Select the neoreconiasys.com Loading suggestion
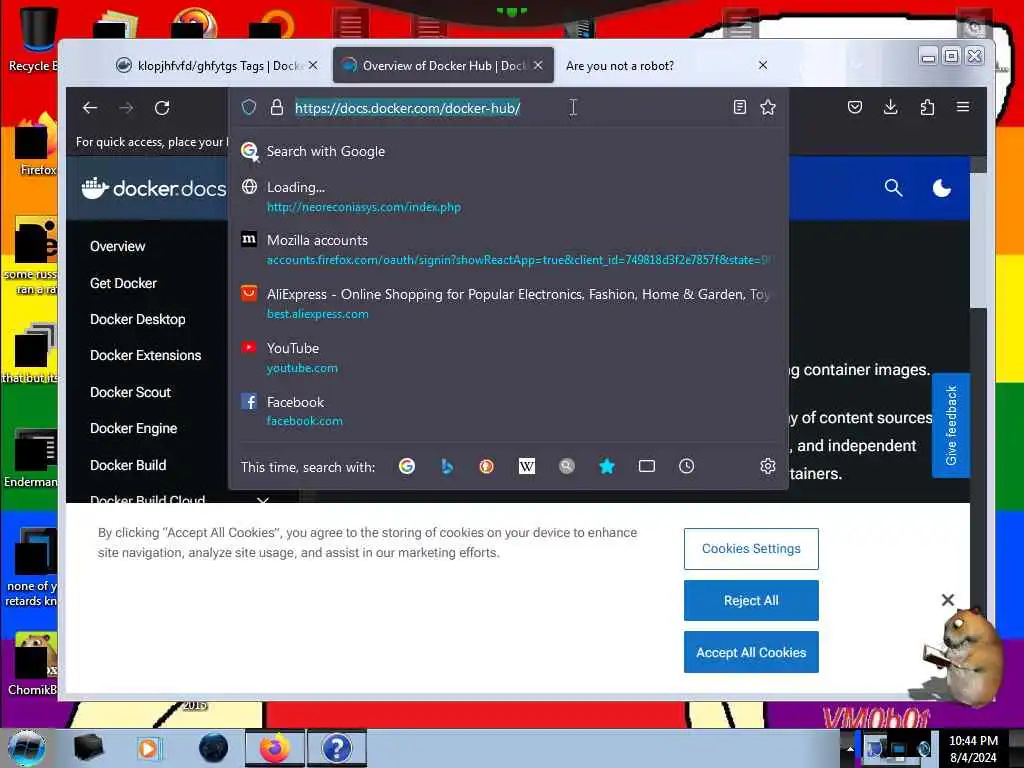 (507, 197)
